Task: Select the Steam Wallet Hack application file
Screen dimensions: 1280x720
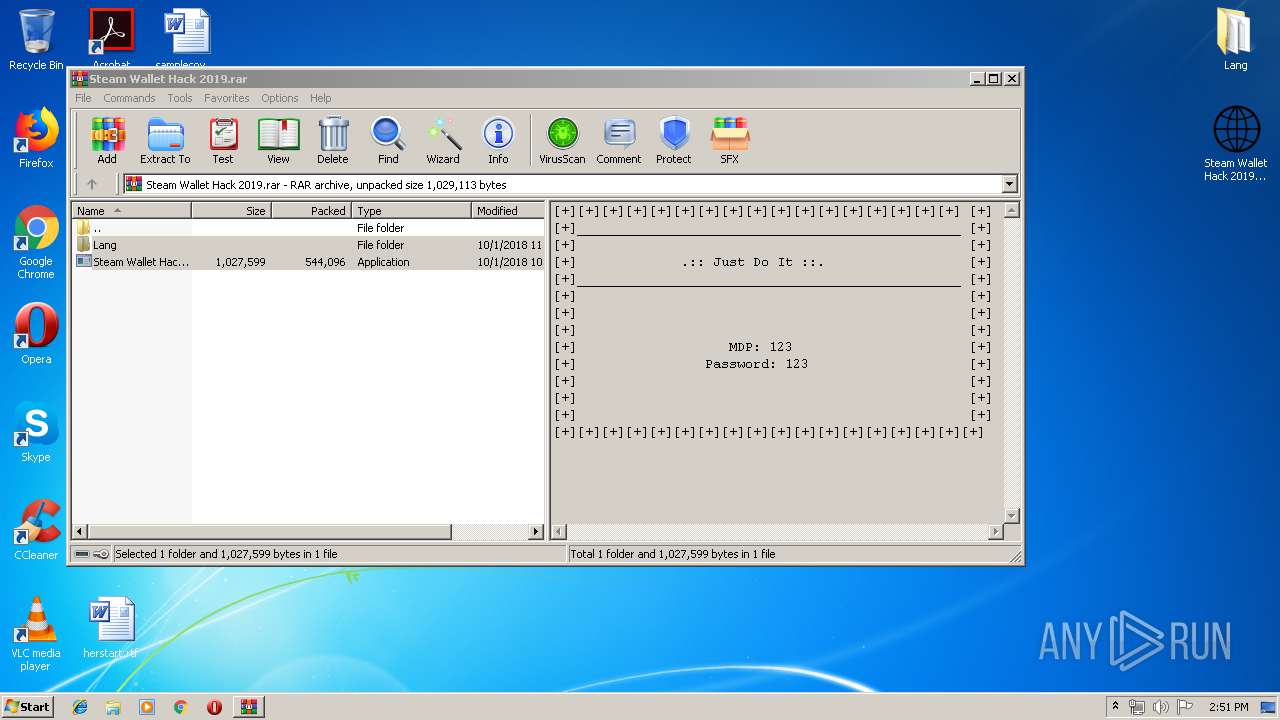Action: coord(308,262)
